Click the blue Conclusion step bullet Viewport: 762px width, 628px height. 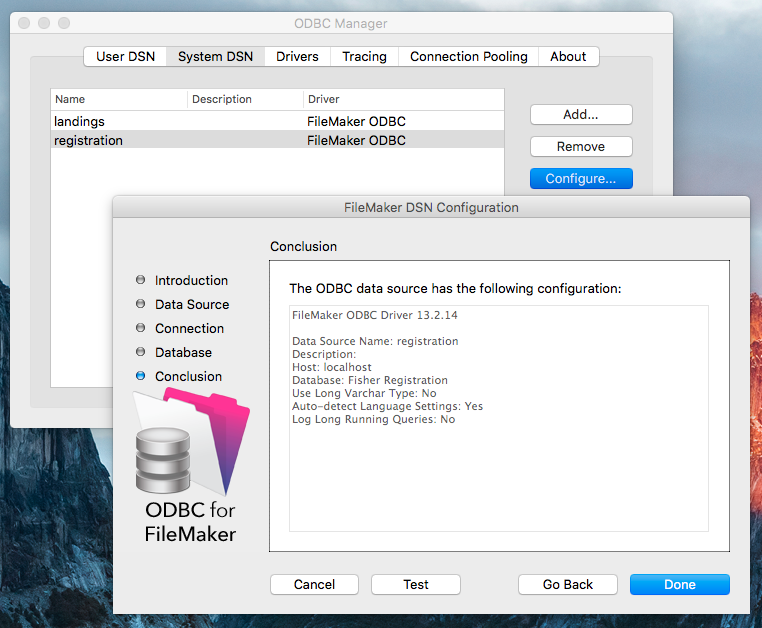[140, 376]
